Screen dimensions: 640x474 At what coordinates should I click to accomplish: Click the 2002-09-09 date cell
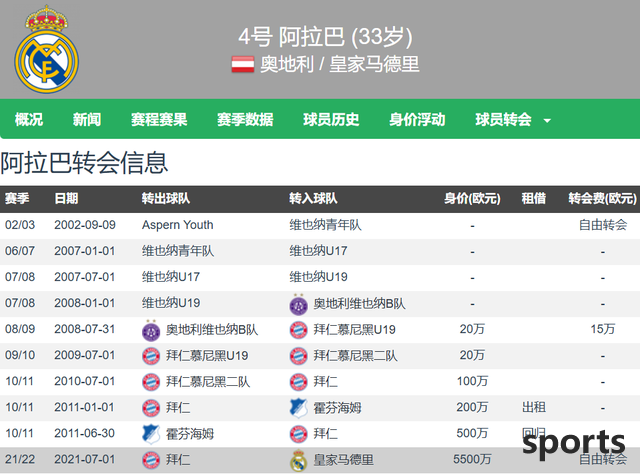pos(85,225)
